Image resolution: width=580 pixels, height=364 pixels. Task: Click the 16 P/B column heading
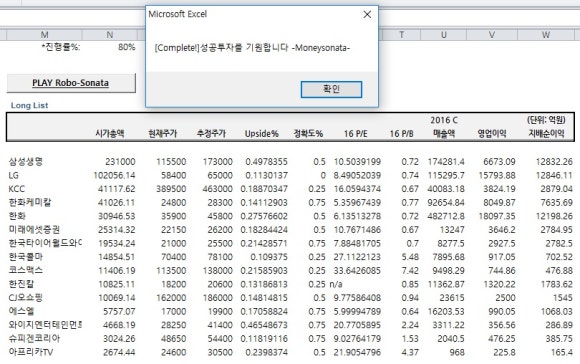[x=401, y=133]
